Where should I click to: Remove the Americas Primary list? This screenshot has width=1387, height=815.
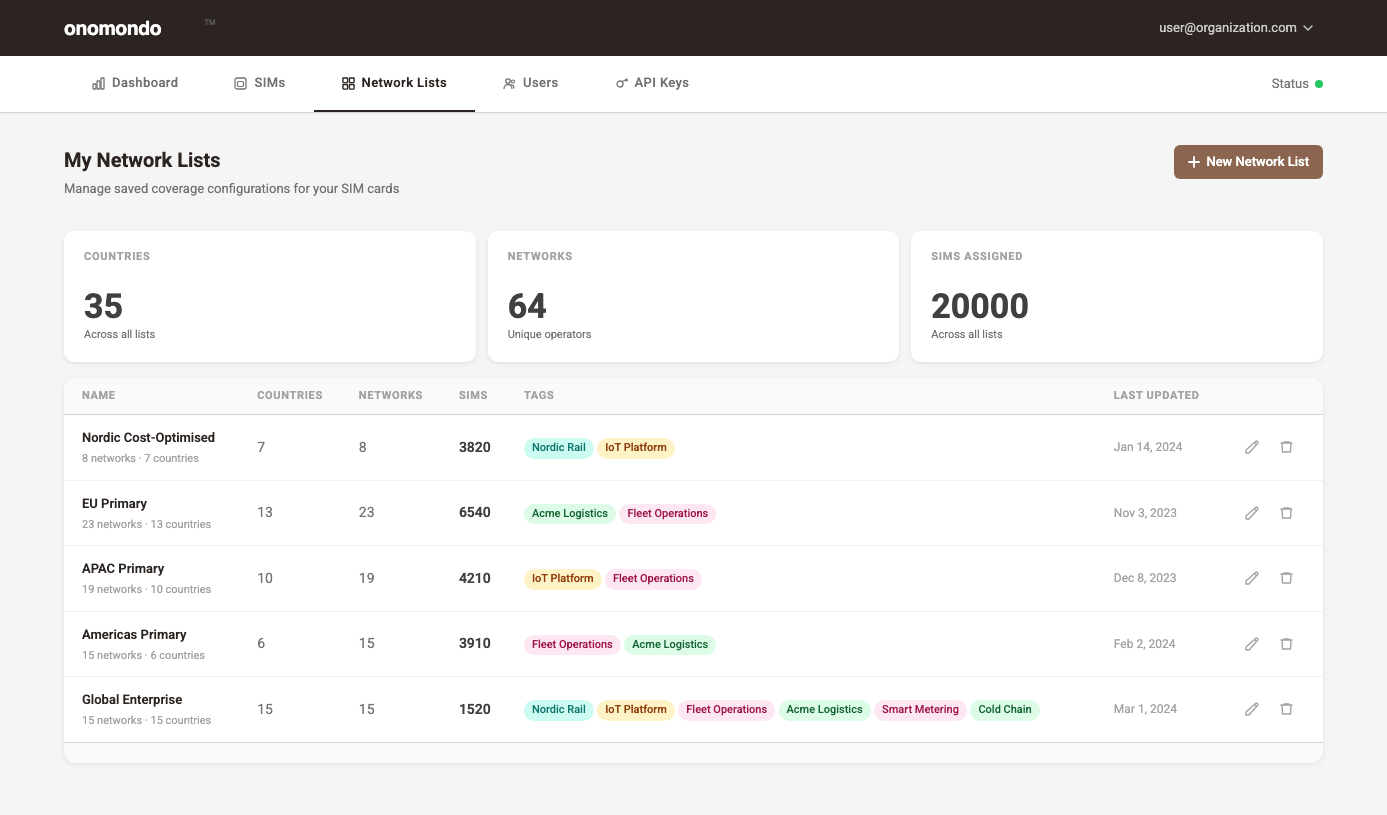coord(1286,644)
